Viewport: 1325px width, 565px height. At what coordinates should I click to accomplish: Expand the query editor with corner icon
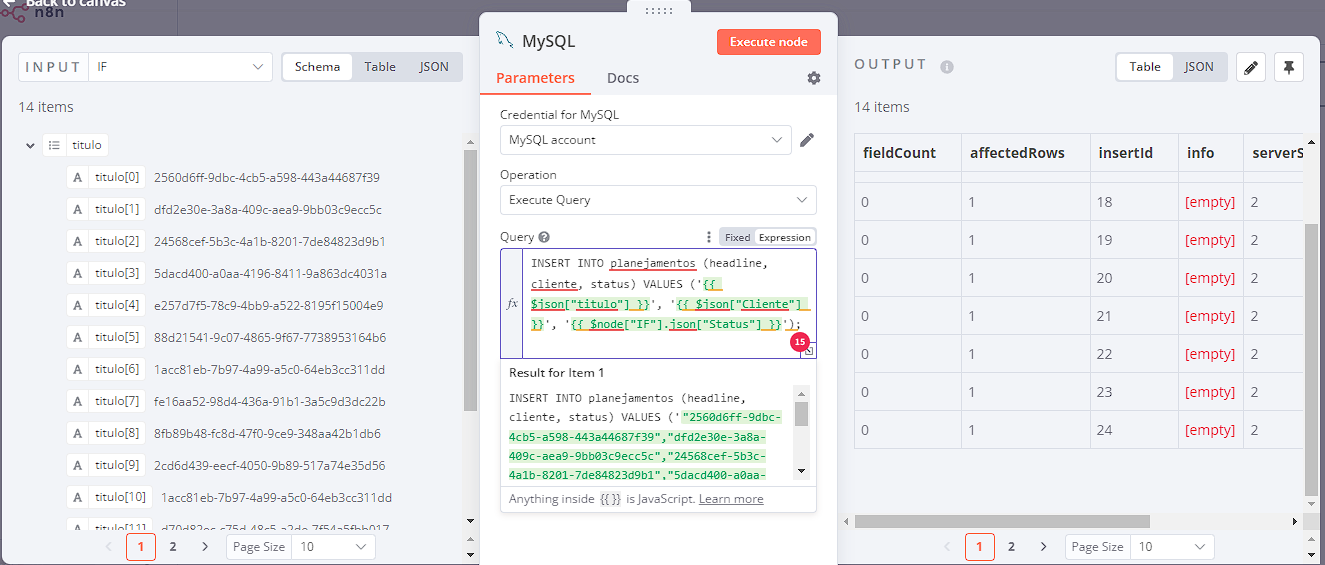(x=808, y=350)
